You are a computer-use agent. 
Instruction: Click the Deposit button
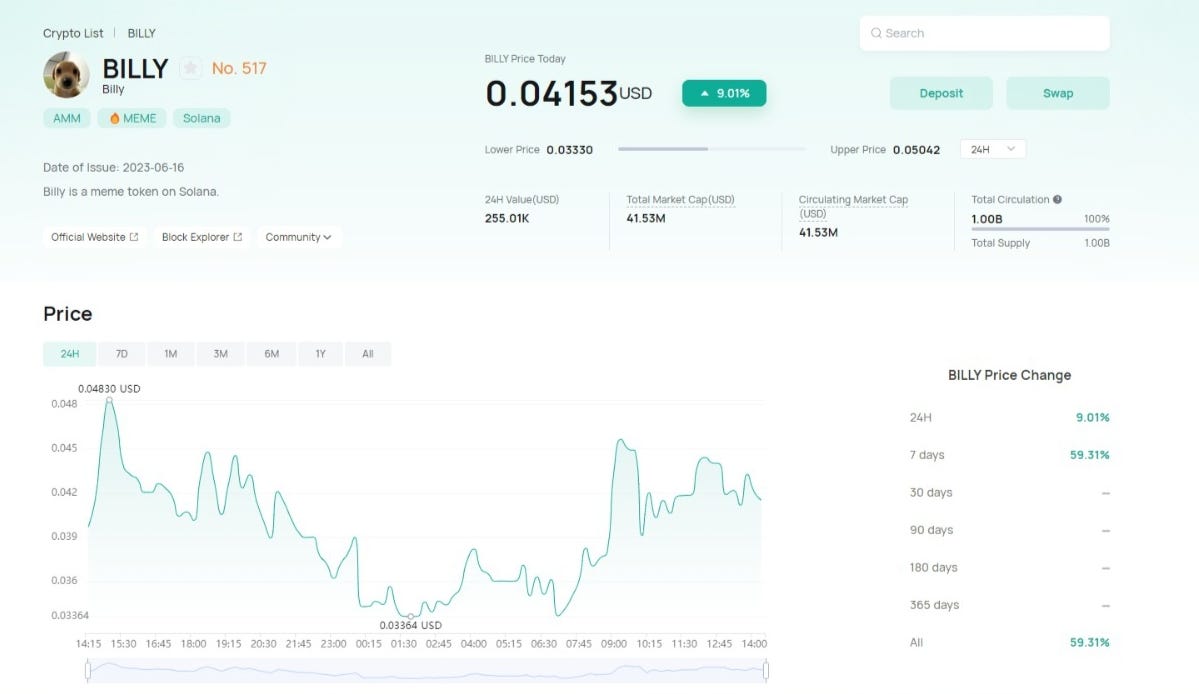939,92
